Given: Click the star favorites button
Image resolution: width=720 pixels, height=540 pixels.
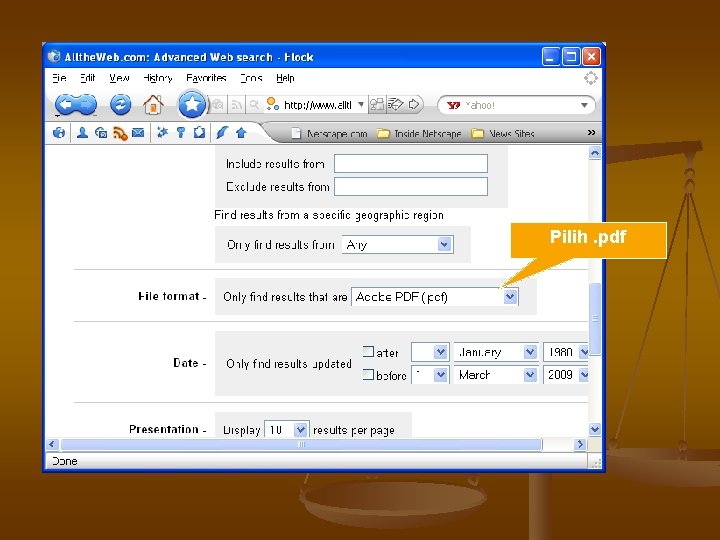Looking at the screenshot, I should (x=191, y=104).
